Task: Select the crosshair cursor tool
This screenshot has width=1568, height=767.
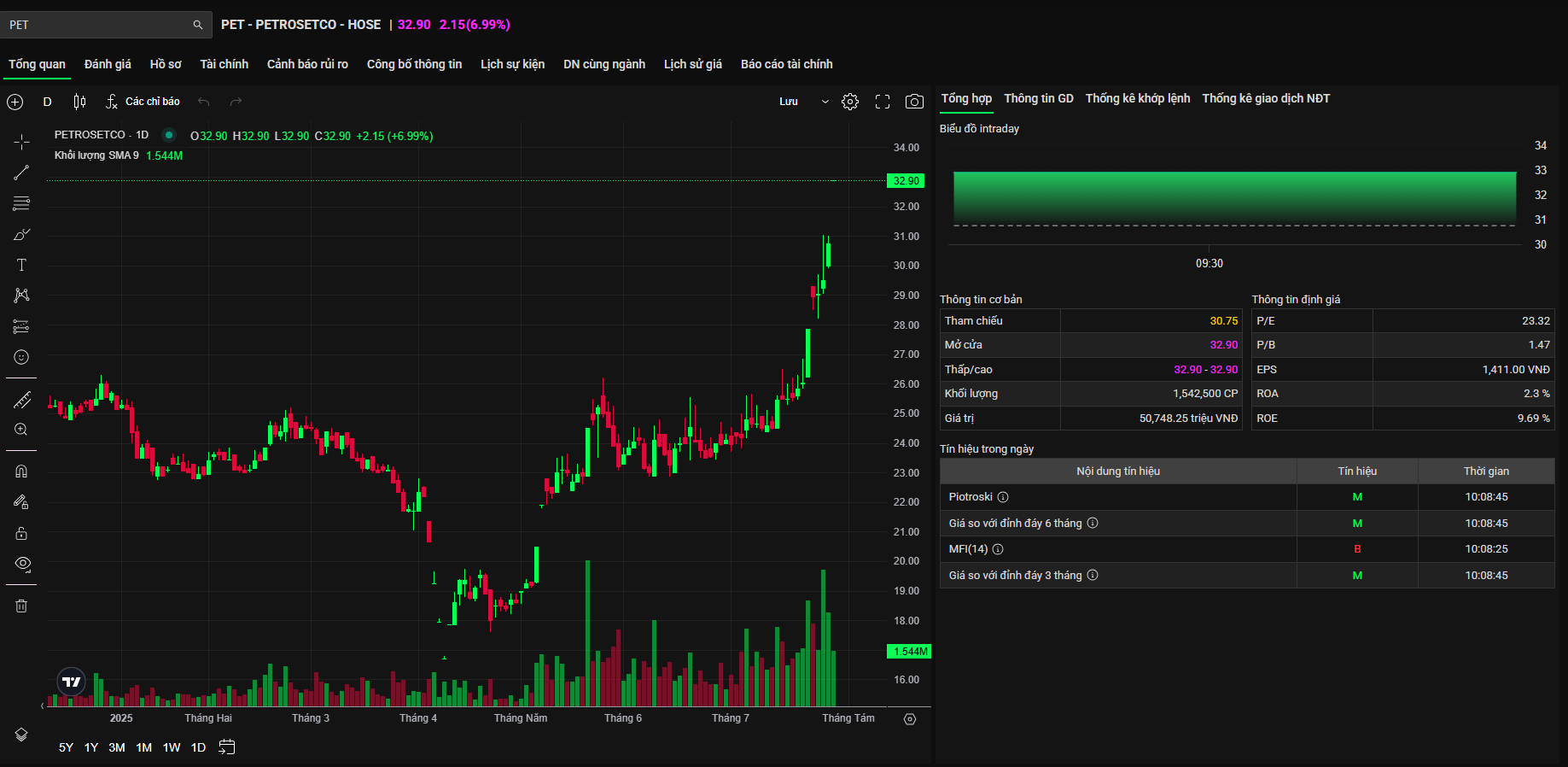Action: coord(21,142)
